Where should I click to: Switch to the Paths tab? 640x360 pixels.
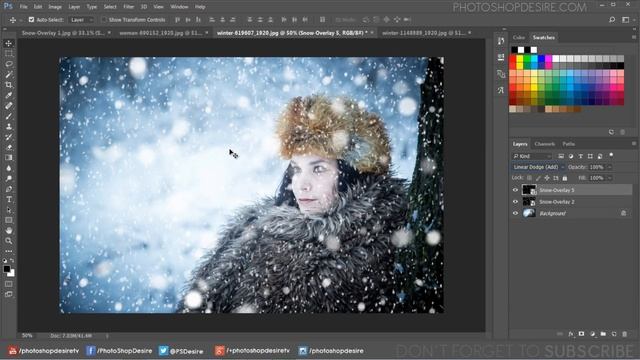(x=569, y=144)
